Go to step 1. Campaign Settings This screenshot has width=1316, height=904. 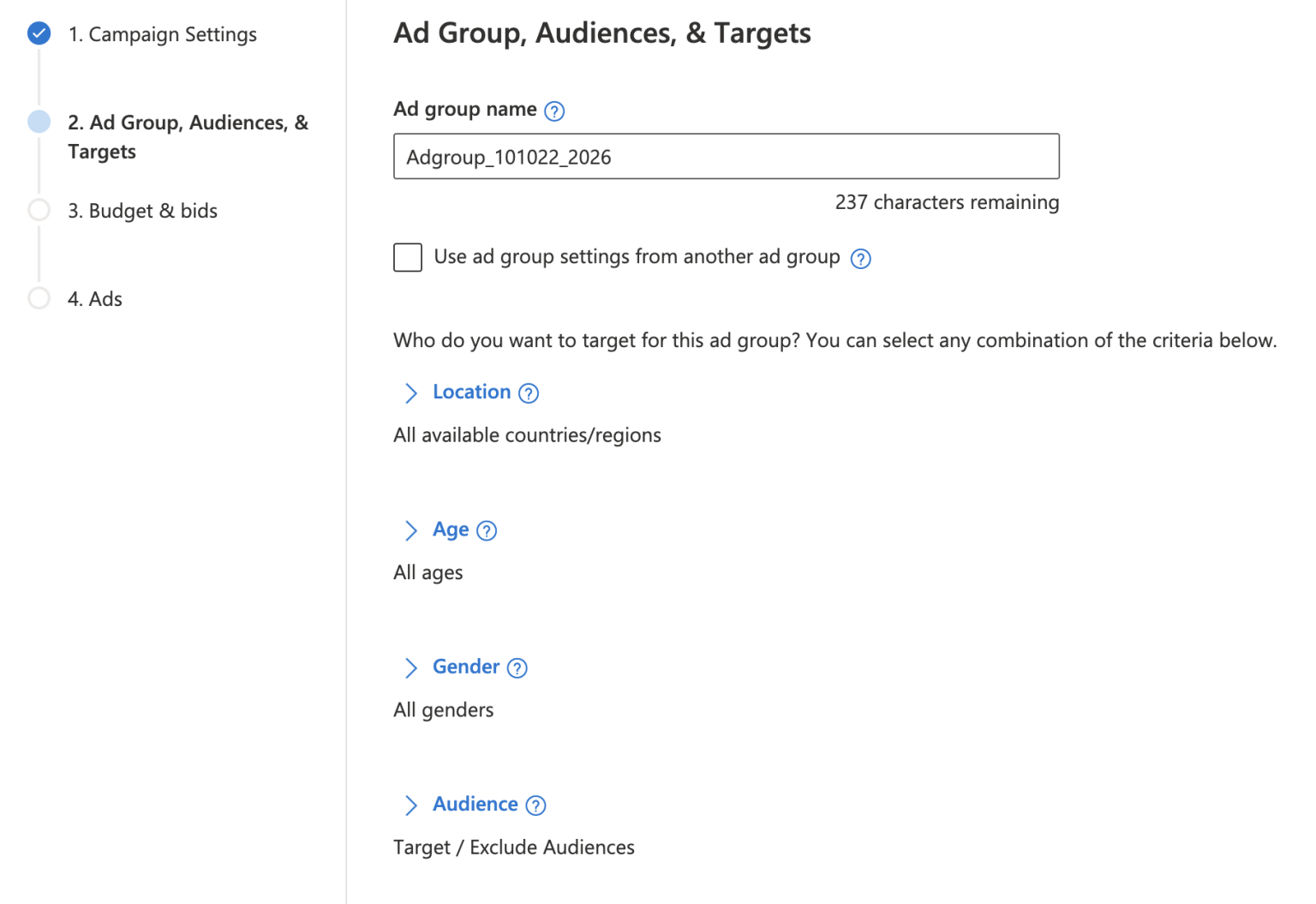pos(162,34)
